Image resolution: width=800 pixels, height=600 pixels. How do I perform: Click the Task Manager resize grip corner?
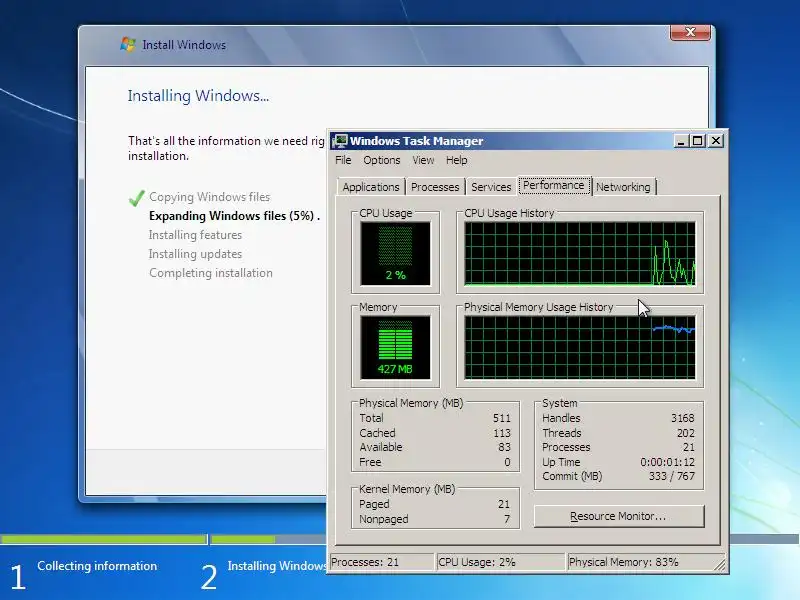click(720, 565)
